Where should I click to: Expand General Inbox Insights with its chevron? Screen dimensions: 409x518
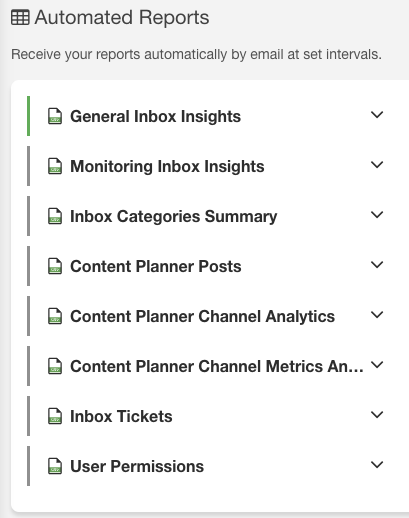pyautogui.click(x=377, y=115)
